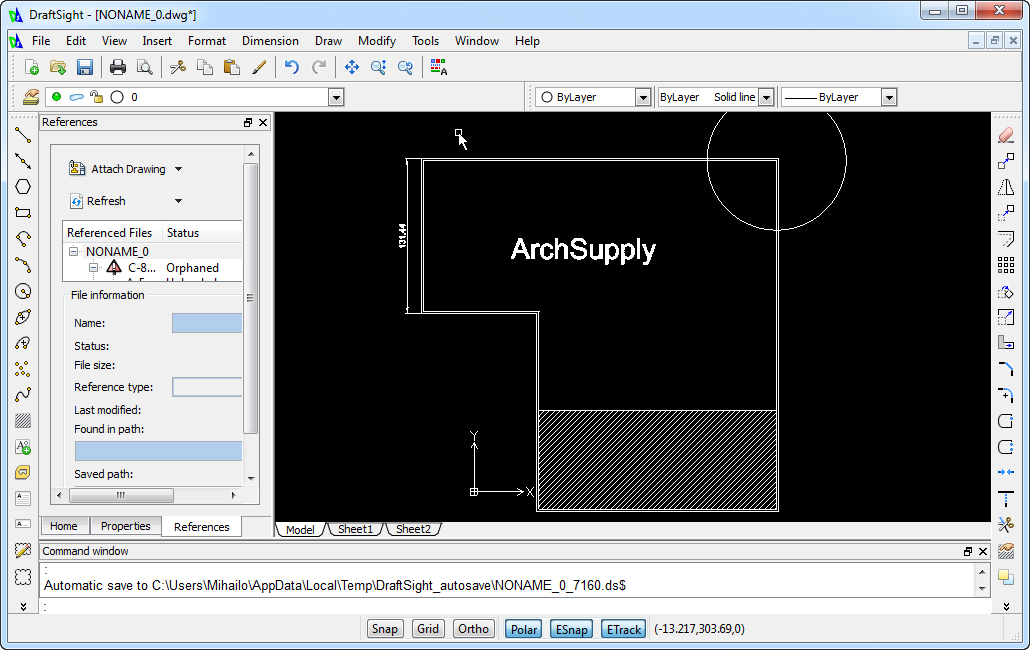Viewport: 1030px width, 650px height.
Task: Undo the last action
Action: pos(292,67)
